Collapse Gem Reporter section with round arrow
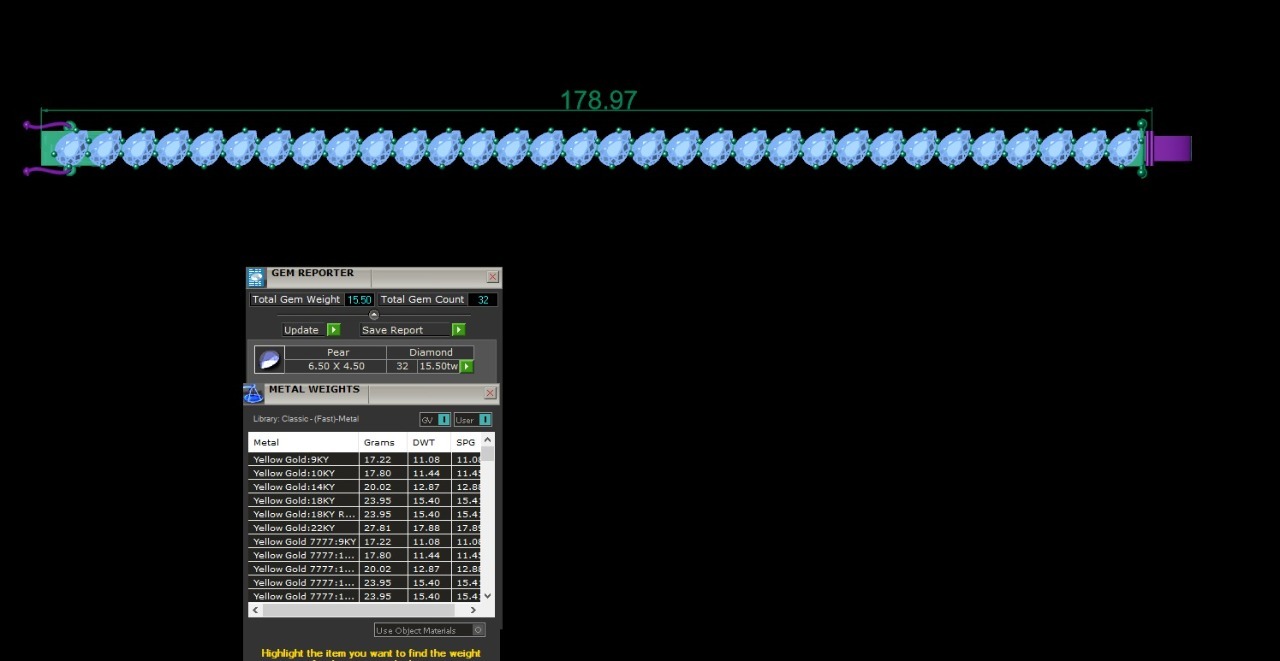Screen dimensions: 1280x661 [374, 315]
